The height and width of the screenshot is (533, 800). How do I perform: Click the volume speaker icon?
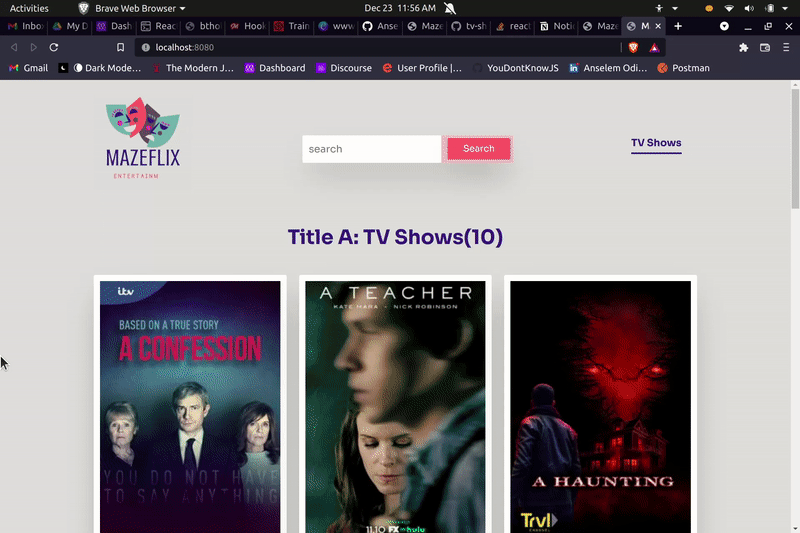coord(749,8)
